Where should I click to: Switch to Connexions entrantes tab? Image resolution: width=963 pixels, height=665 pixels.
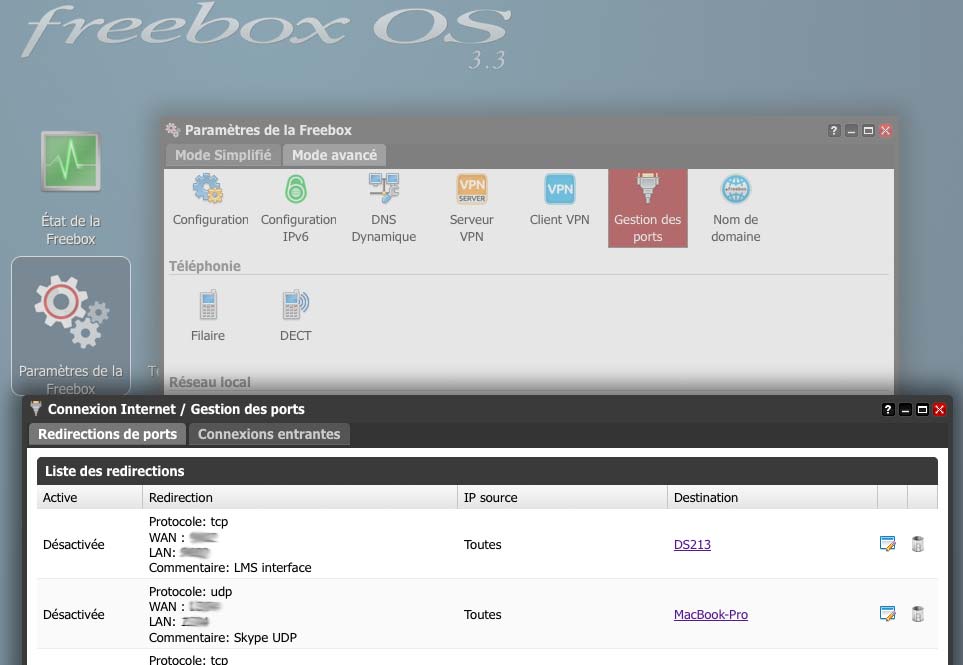pyautogui.click(x=269, y=434)
